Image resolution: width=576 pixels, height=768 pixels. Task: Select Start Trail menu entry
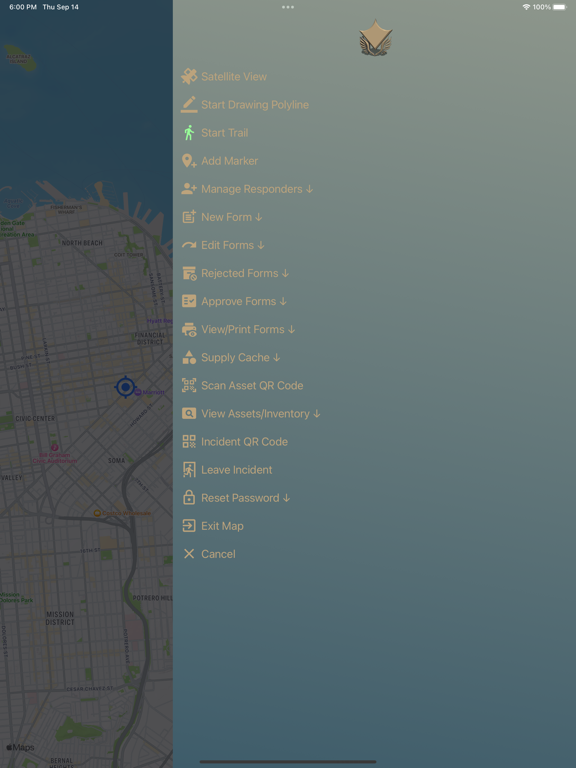coord(224,133)
